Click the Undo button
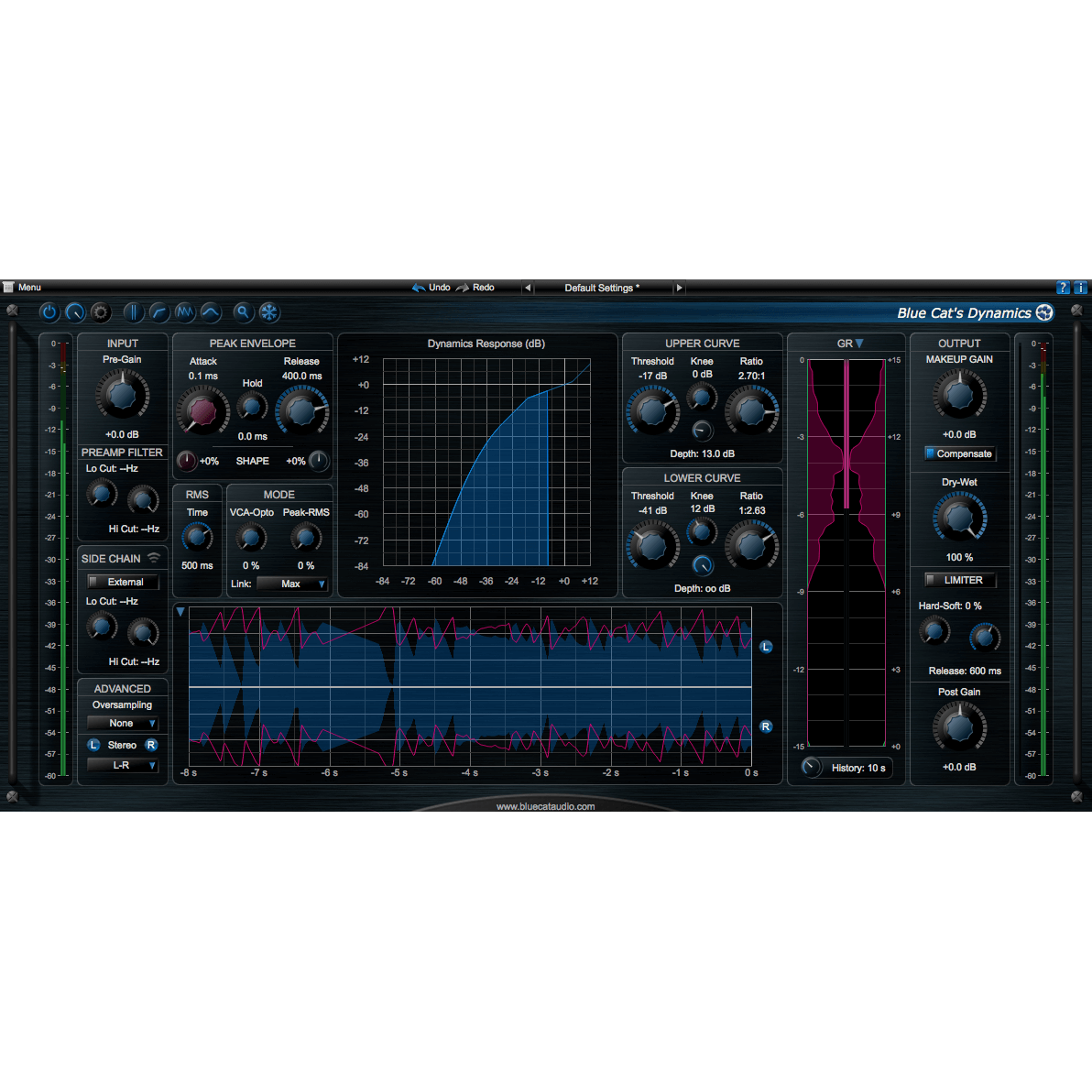 click(x=431, y=288)
